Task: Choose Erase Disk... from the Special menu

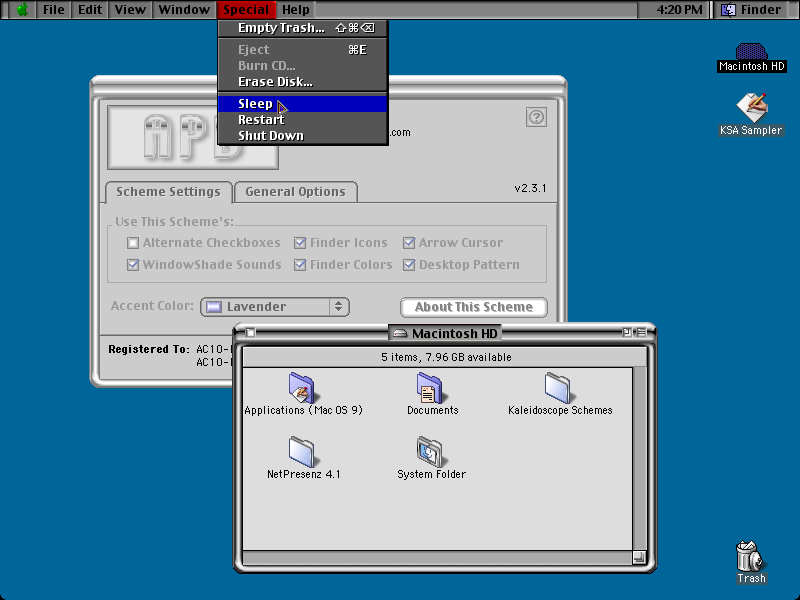Action: [303, 82]
